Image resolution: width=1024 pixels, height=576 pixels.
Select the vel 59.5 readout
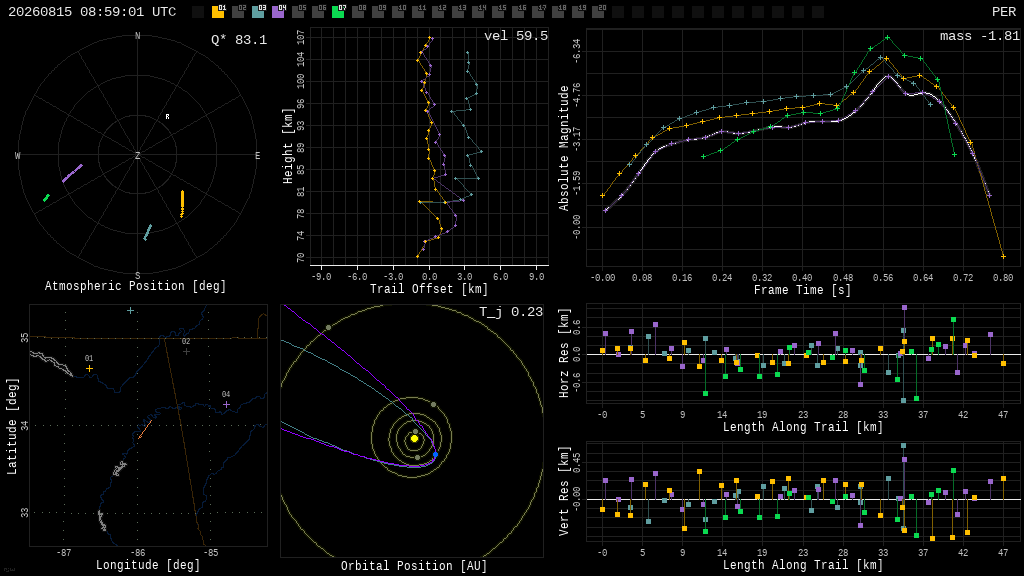516,36
